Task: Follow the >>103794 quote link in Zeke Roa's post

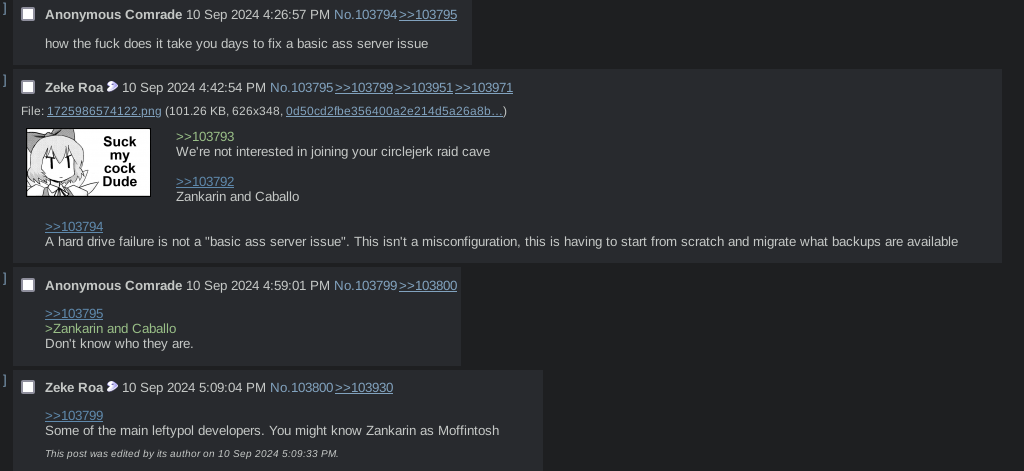Action: pos(74,226)
